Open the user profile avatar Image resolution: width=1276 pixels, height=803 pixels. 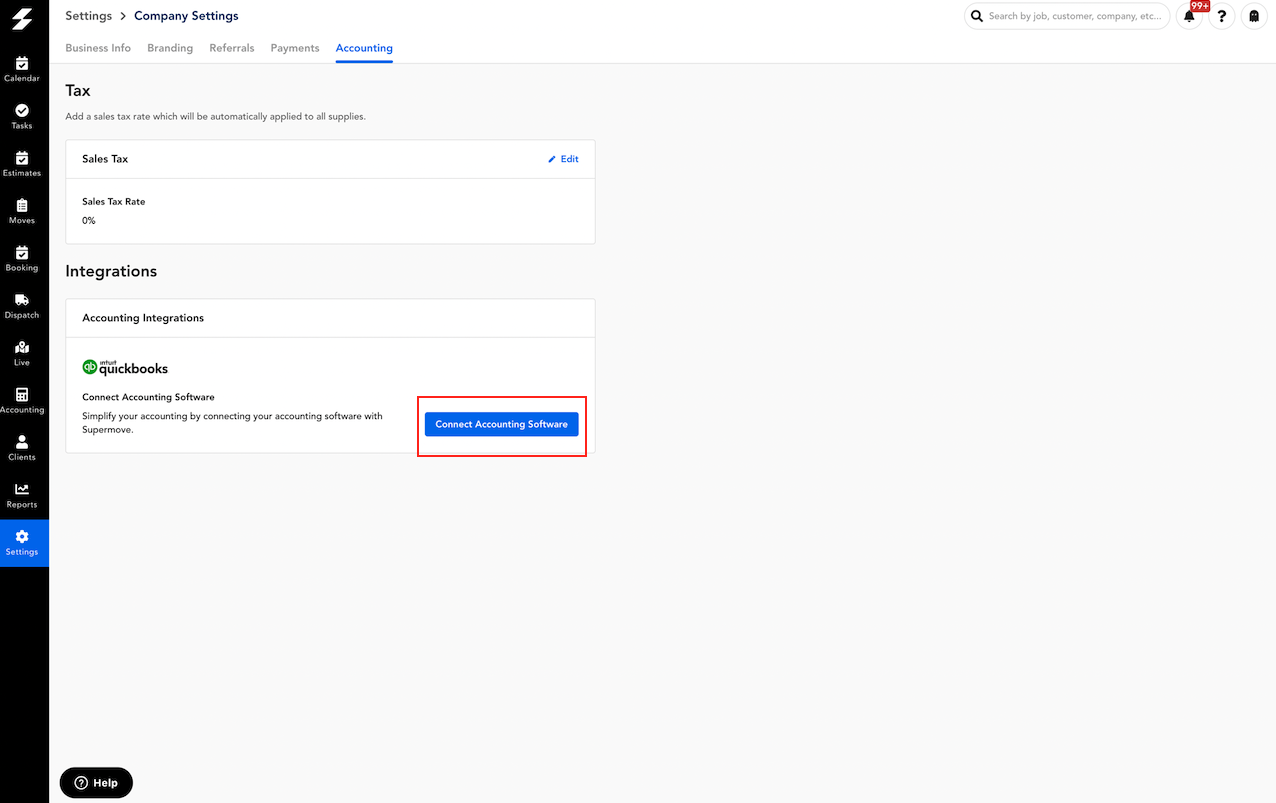1253,17
